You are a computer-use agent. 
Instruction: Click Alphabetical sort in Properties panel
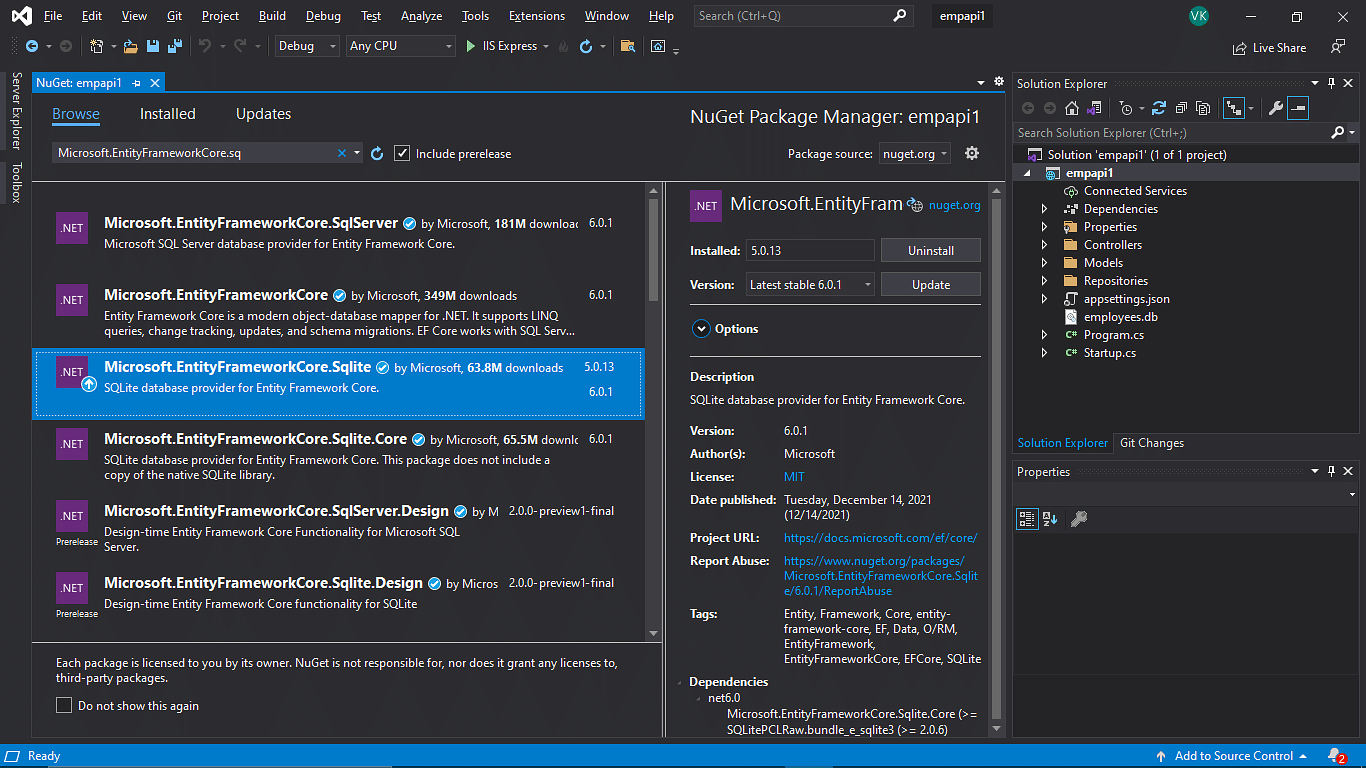(x=1050, y=518)
